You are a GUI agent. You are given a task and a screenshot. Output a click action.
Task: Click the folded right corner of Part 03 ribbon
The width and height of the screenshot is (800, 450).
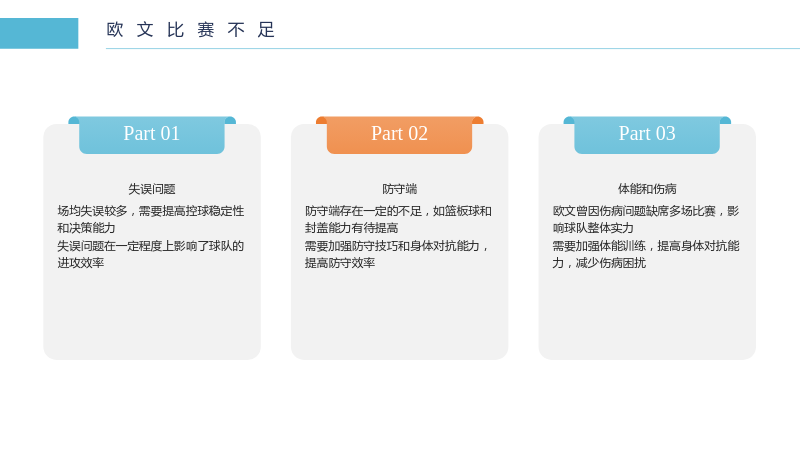click(x=725, y=120)
